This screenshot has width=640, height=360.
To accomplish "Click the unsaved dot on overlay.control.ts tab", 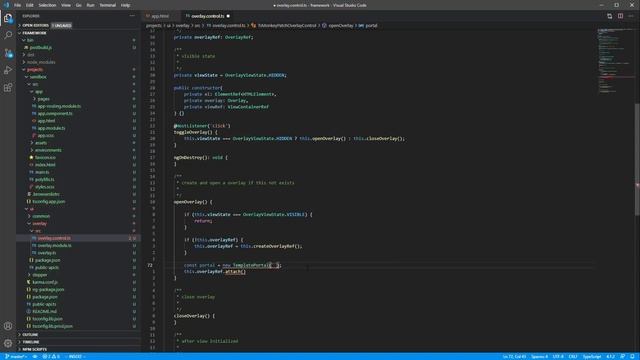I will click(228, 16).
